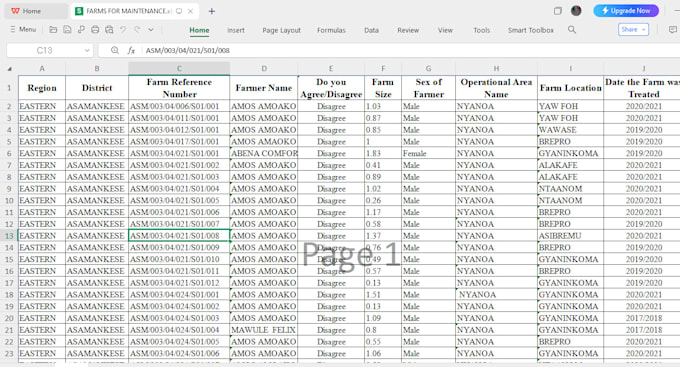Viewport: 680px width, 367px height.
Task: Select column D header
Action: [264, 68]
